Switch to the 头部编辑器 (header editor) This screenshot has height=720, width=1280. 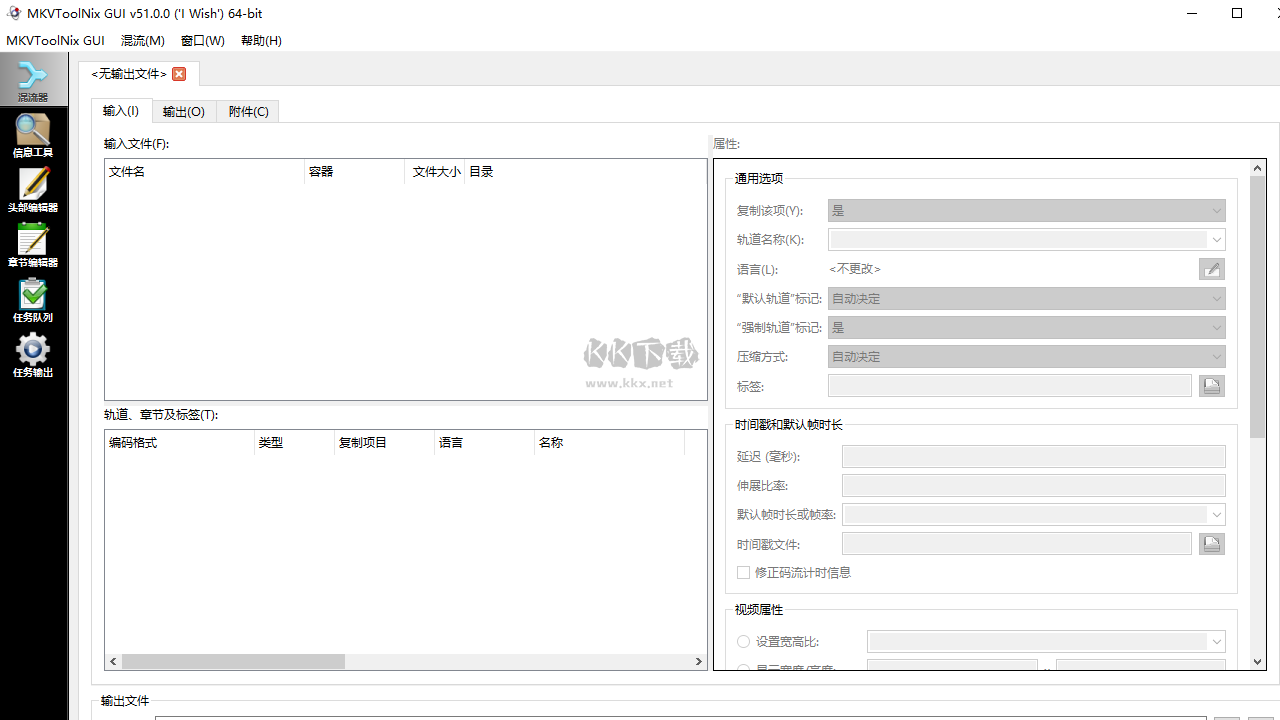coord(33,193)
